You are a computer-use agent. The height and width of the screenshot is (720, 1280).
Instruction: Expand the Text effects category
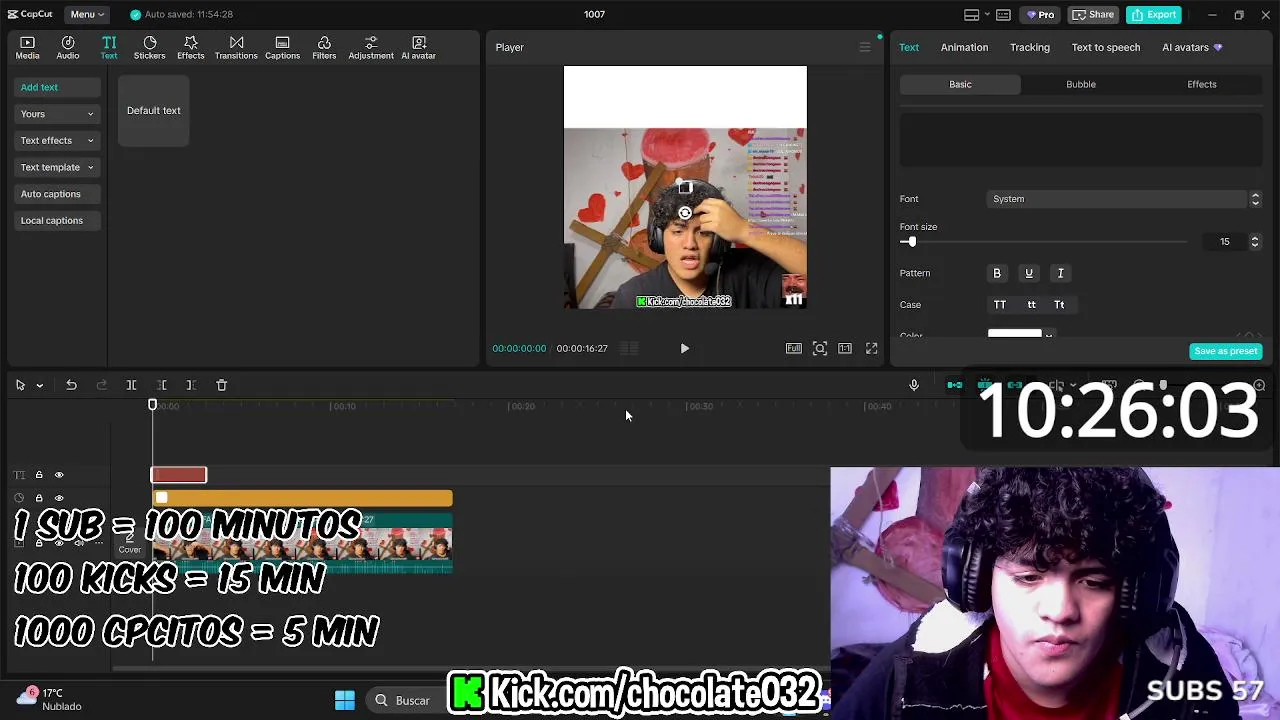click(57, 141)
